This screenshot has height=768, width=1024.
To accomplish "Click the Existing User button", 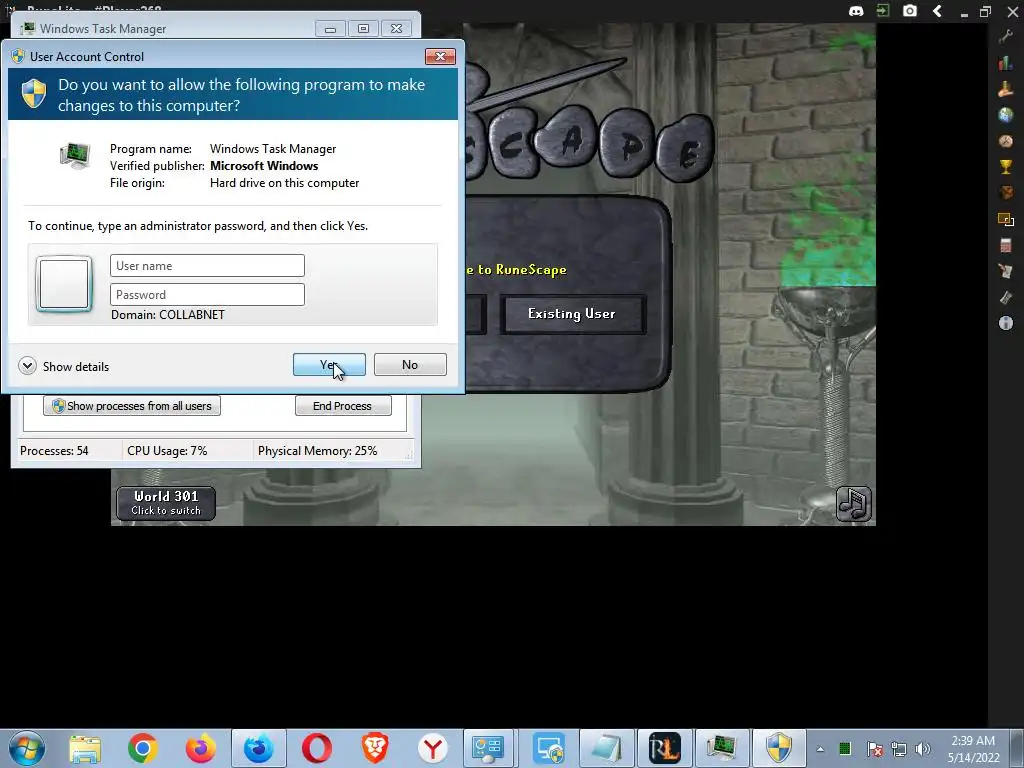I will pos(573,314).
